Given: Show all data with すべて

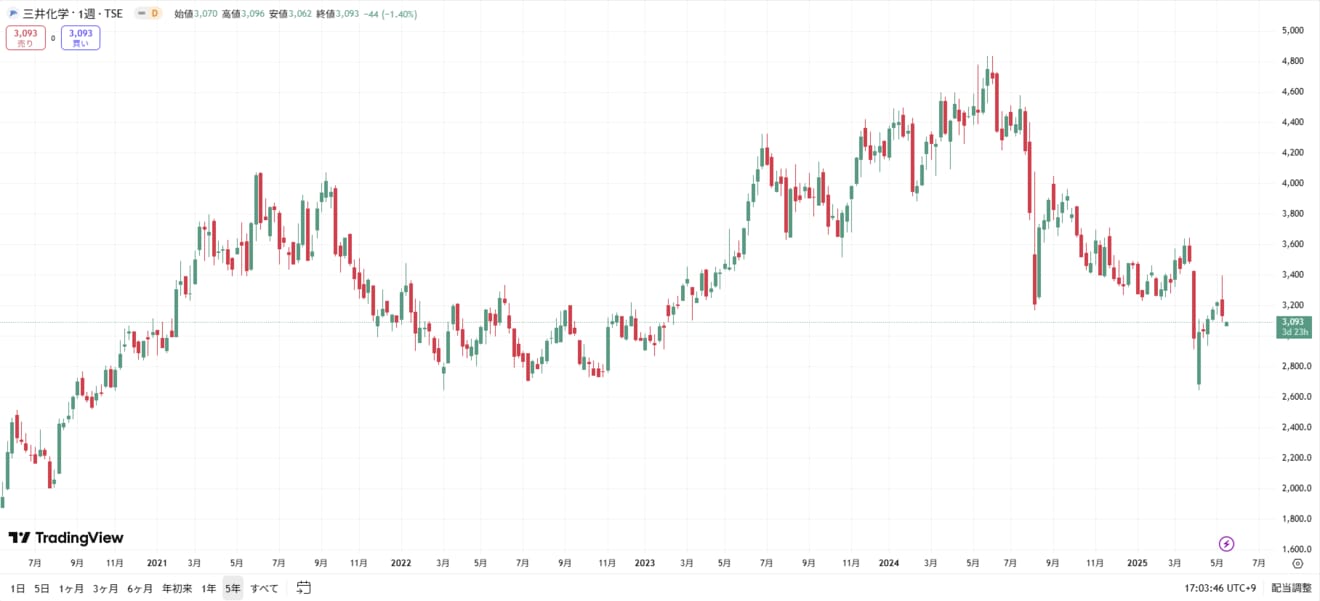Looking at the screenshot, I should [265, 588].
